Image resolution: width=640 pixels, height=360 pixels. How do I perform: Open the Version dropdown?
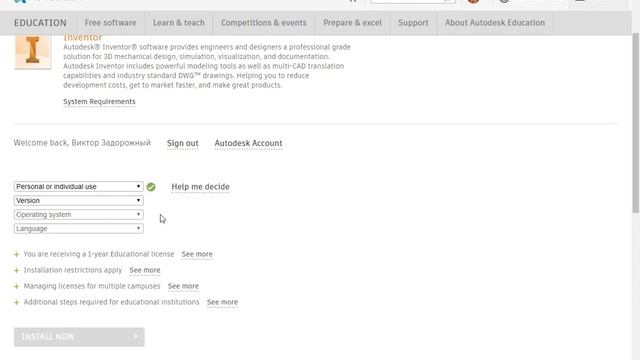coord(78,200)
